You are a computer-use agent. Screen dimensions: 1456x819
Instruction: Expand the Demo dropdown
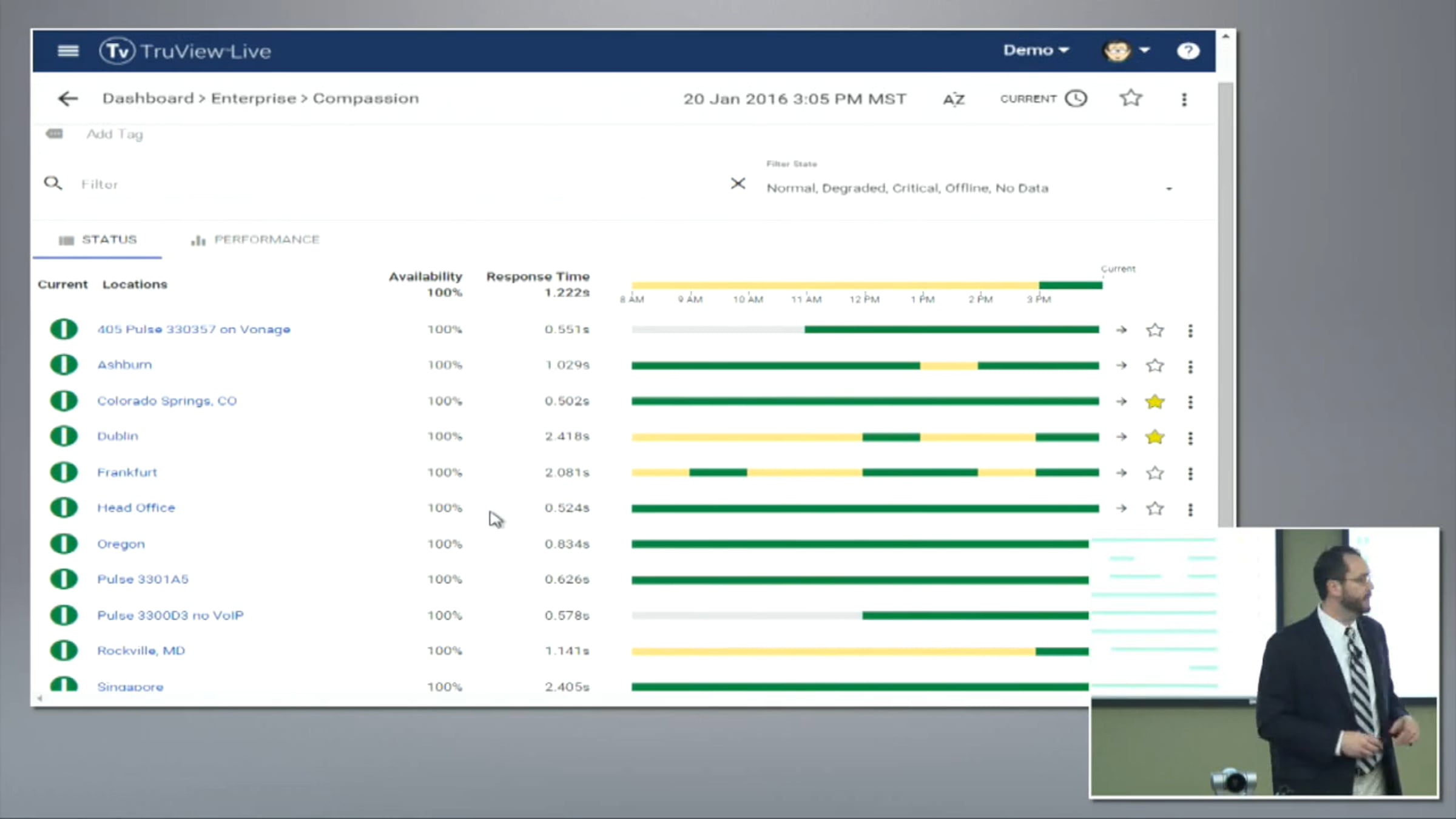(1036, 50)
